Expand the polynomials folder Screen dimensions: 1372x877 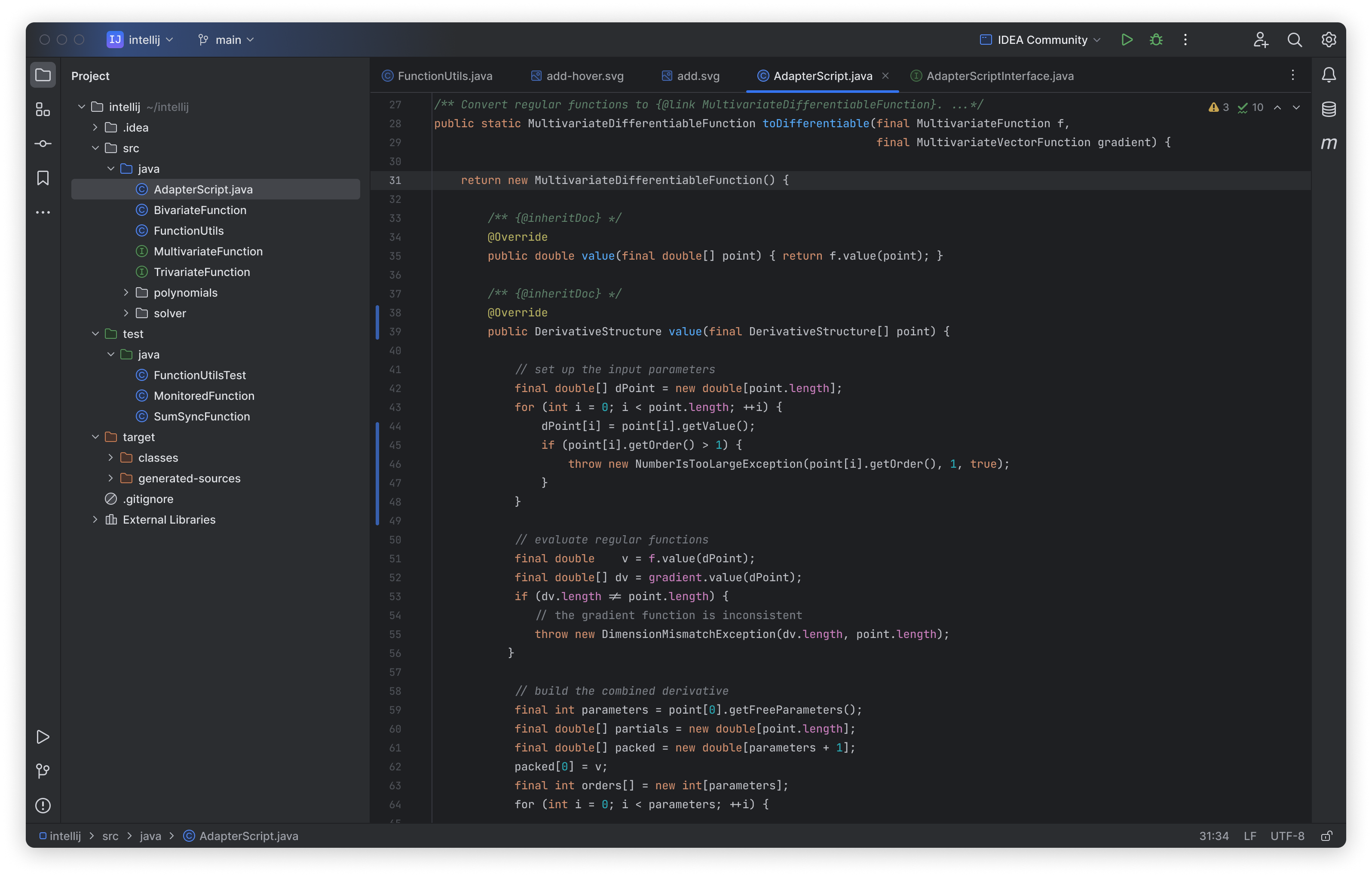[126, 293]
